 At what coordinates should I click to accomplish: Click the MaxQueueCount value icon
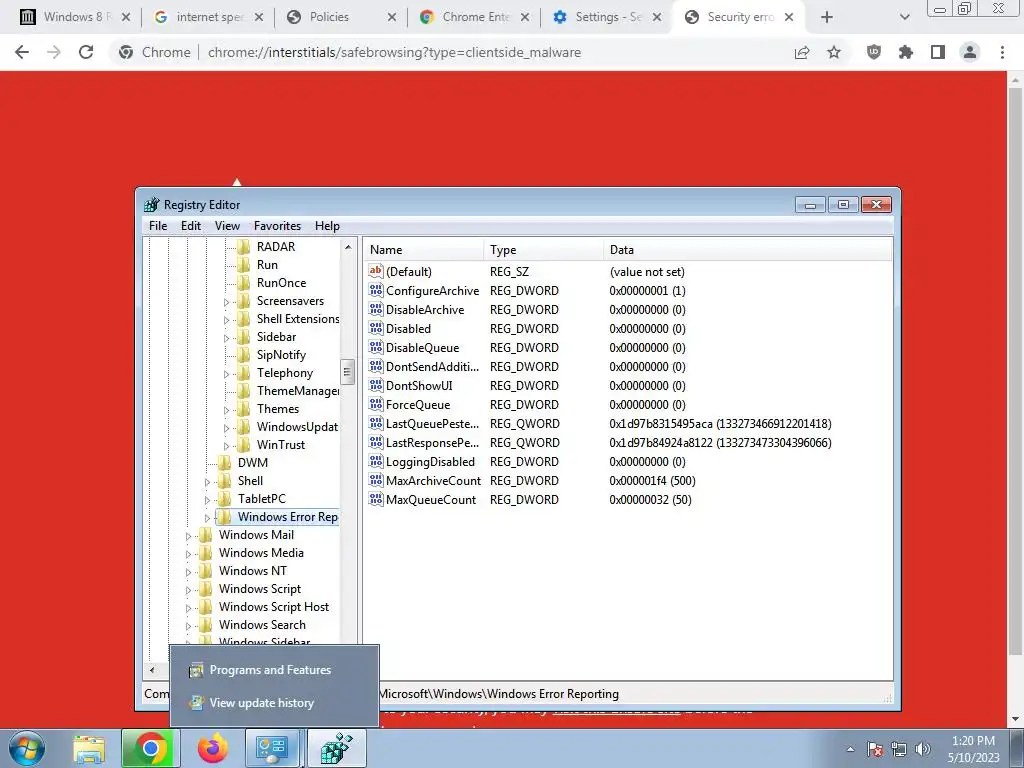376,500
